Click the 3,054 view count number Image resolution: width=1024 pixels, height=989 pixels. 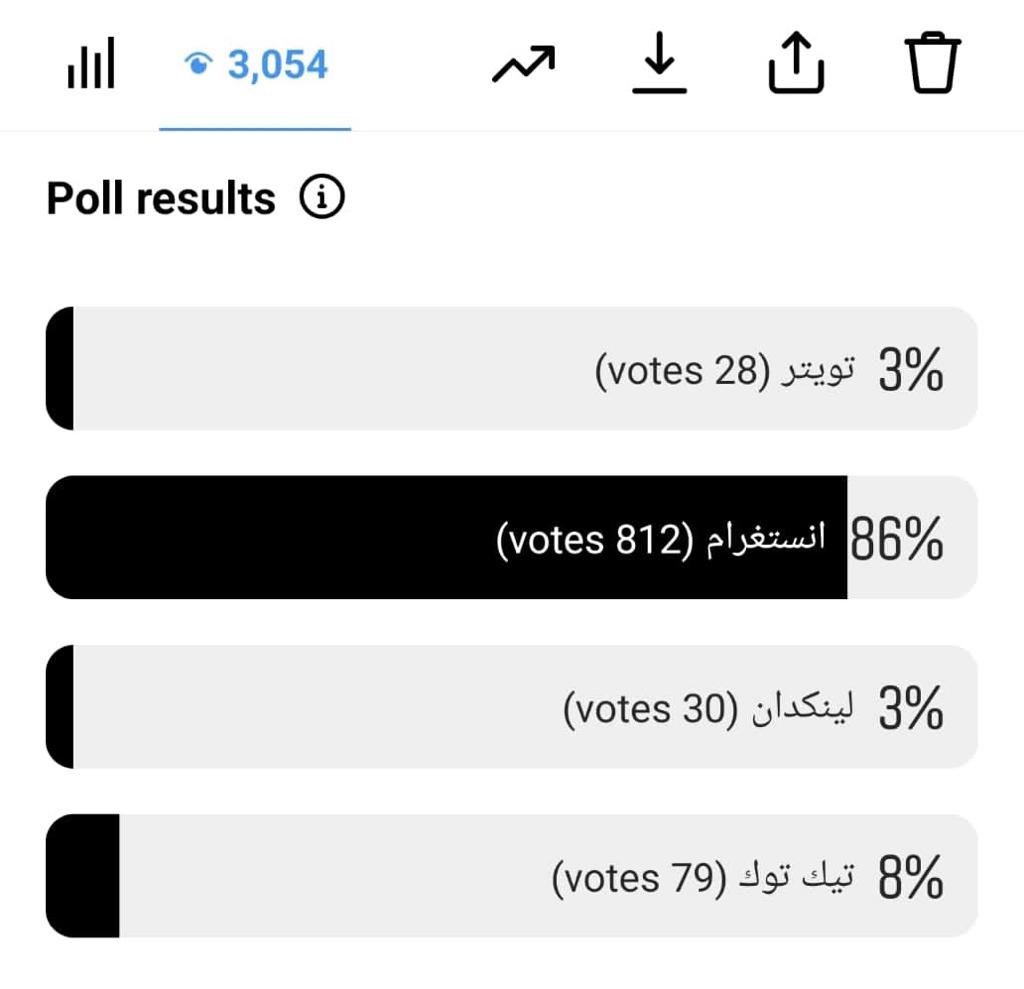click(278, 65)
